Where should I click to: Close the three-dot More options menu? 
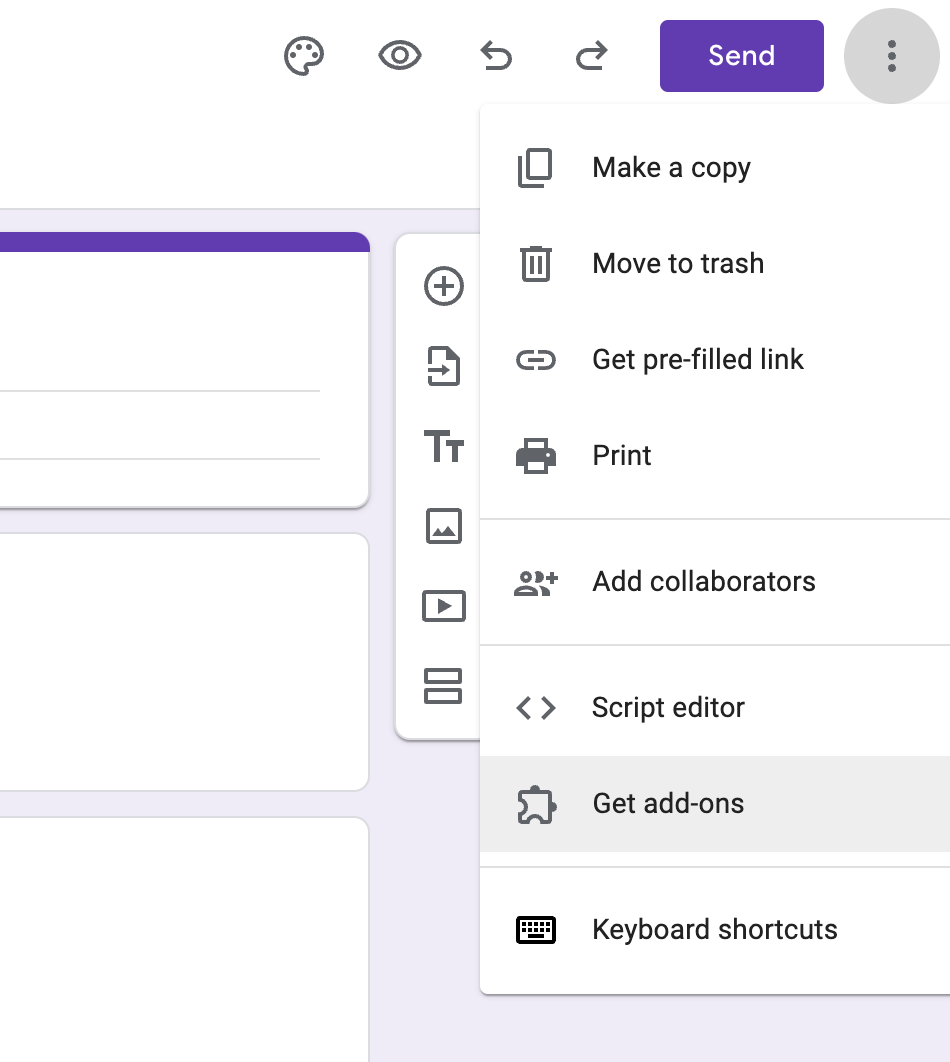pyautogui.click(x=892, y=56)
